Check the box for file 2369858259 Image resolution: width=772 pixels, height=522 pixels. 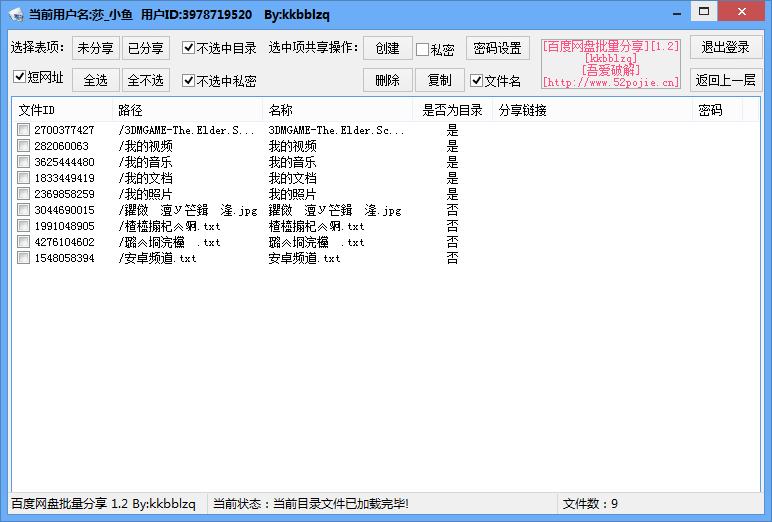coord(23,194)
